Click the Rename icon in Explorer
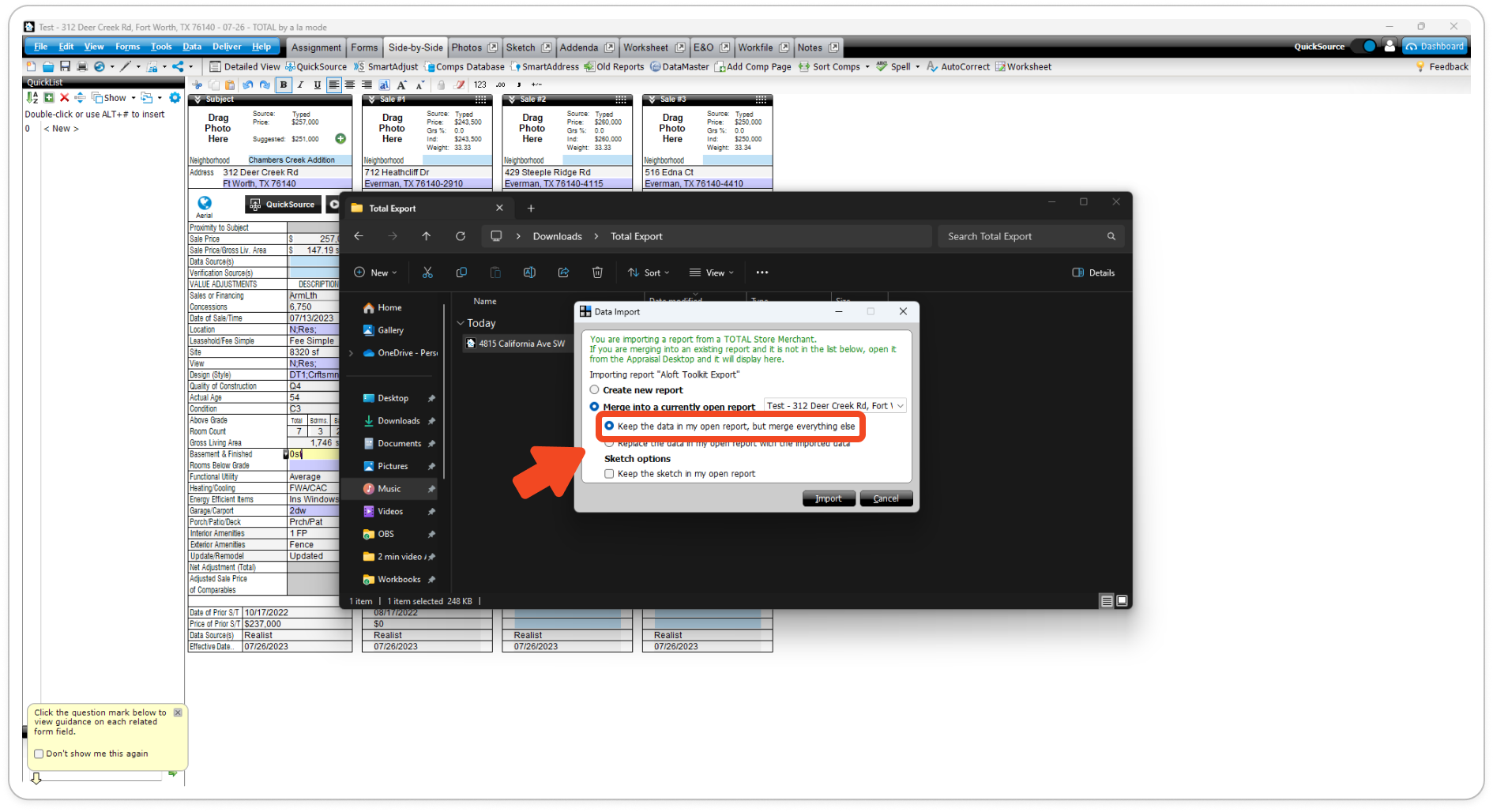 [529, 273]
